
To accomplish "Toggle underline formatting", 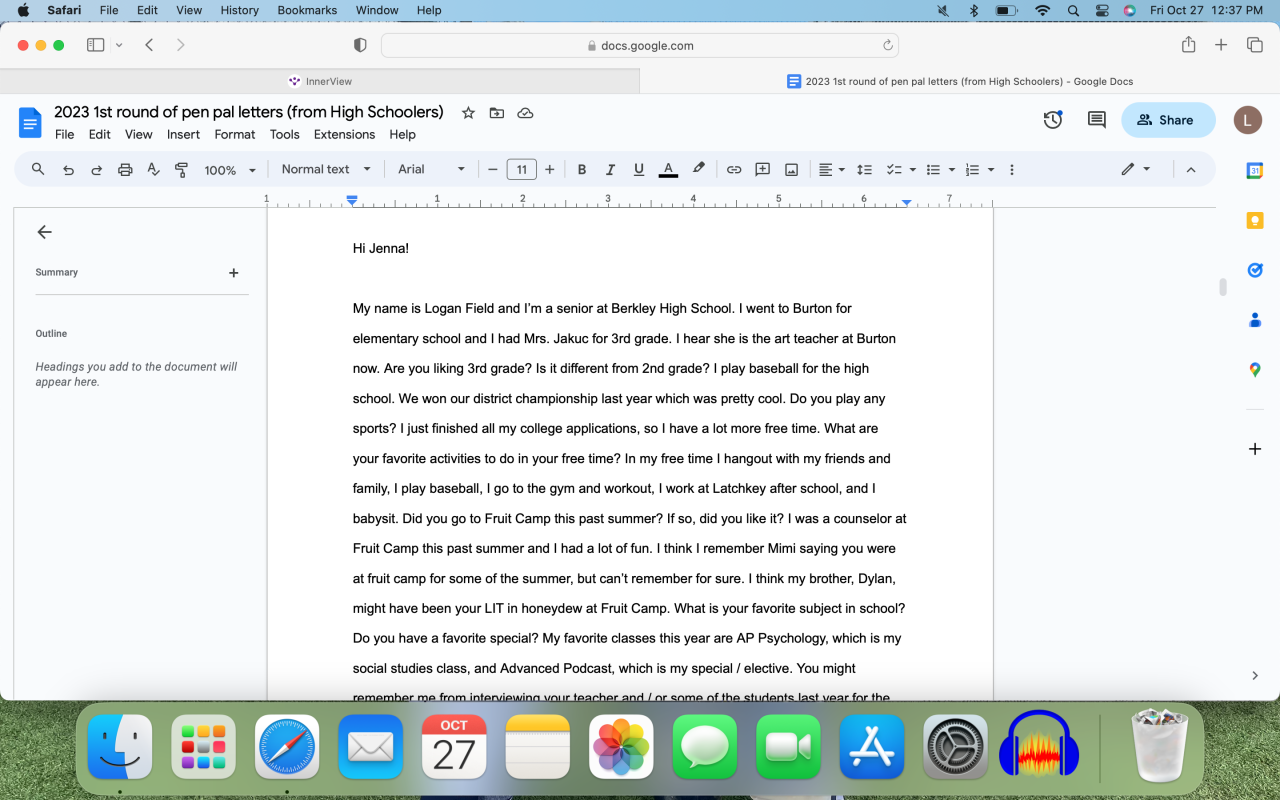I will pos(639,170).
